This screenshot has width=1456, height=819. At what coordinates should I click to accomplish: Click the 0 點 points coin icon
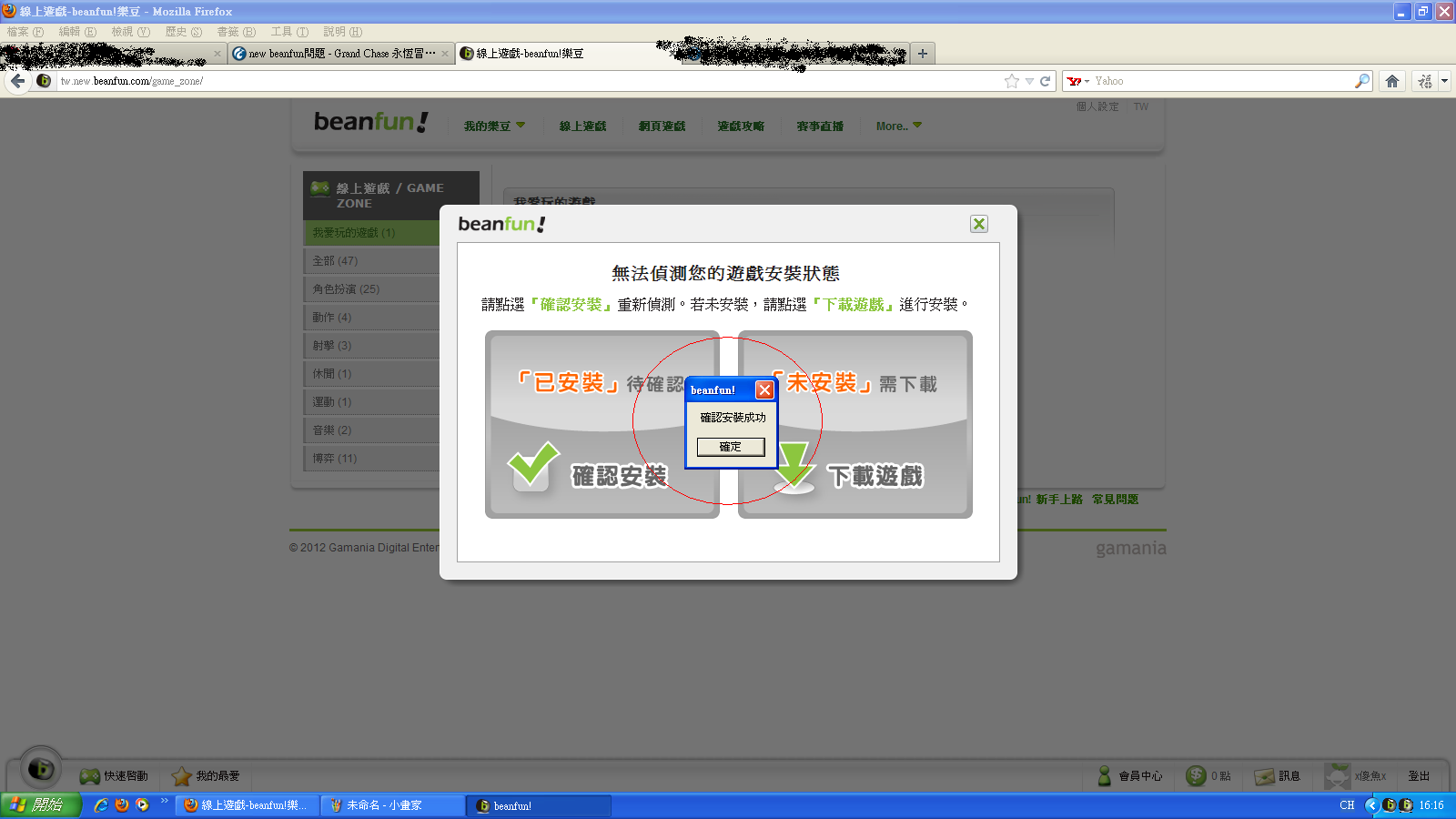pyautogui.click(x=1196, y=776)
